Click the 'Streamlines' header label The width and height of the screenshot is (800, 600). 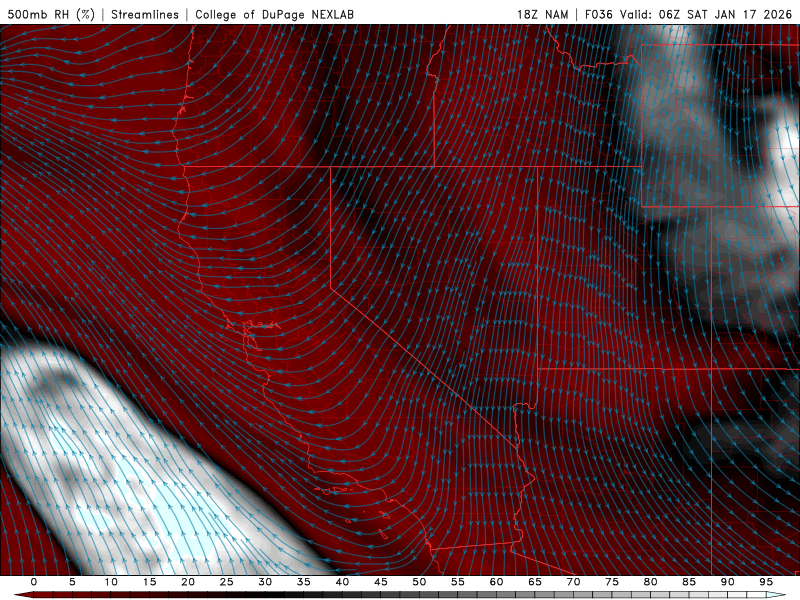(145, 14)
